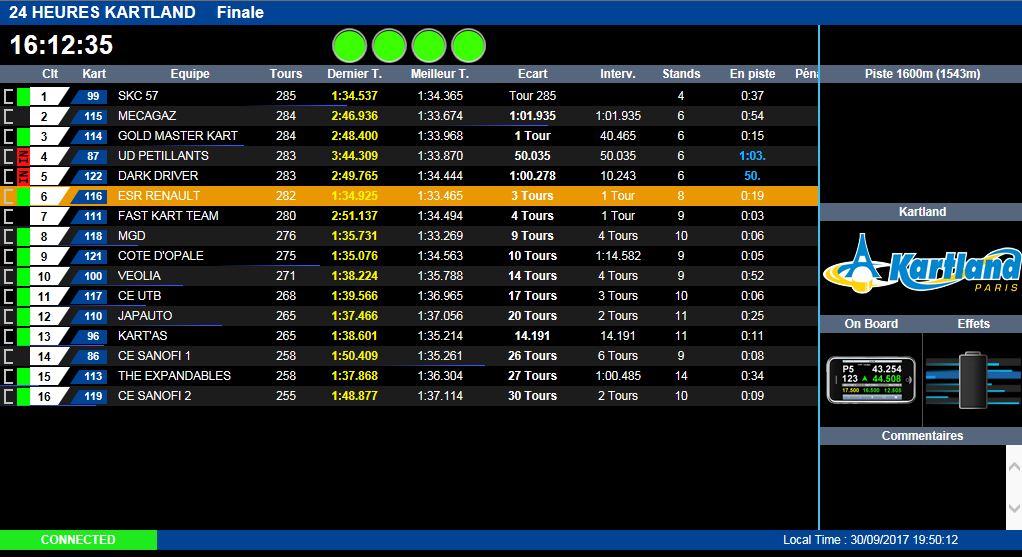Click green status indicator for THE EXPANDABLES
Viewport: 1022px width, 557px height.
click(x=23, y=377)
